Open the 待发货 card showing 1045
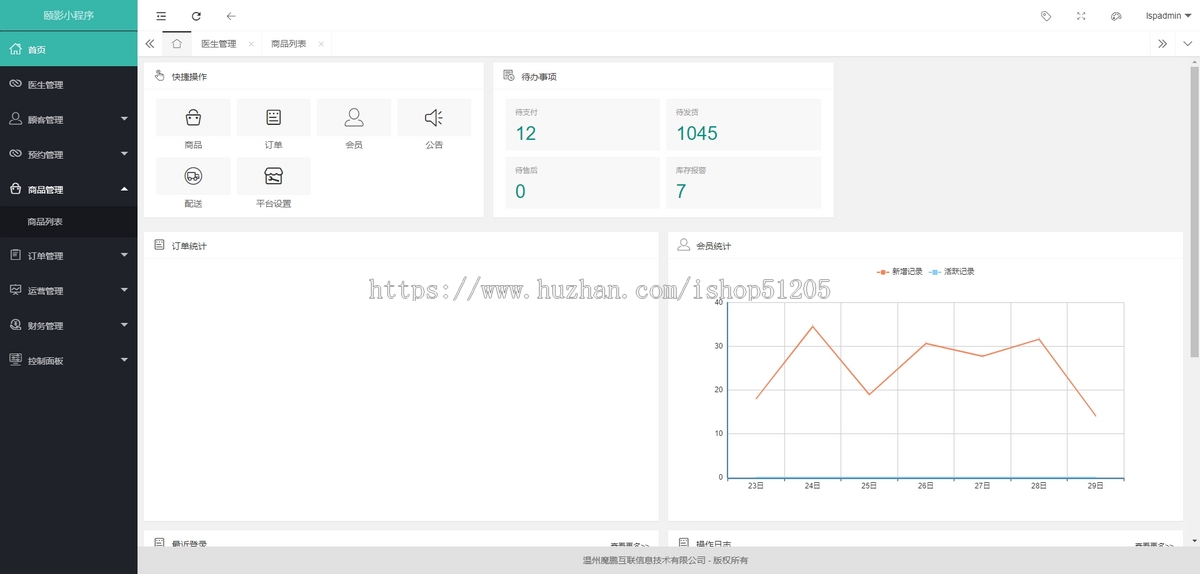Viewport: 1200px width, 574px height. (x=743, y=124)
